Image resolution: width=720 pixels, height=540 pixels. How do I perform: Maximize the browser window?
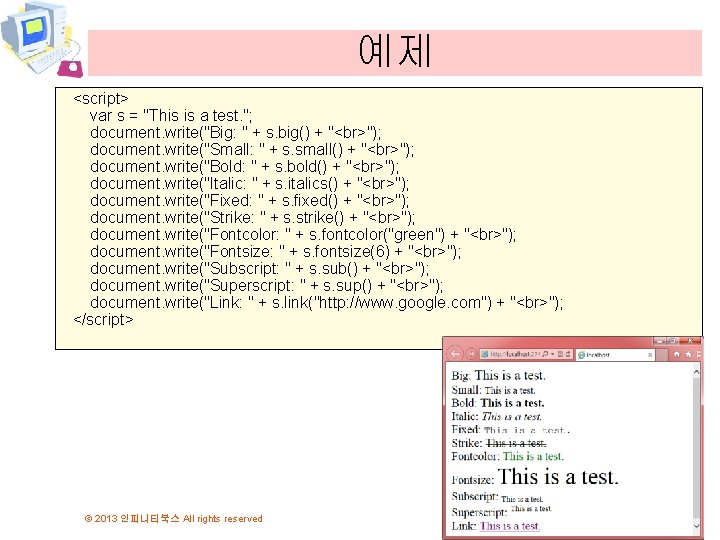pyautogui.click(x=672, y=341)
